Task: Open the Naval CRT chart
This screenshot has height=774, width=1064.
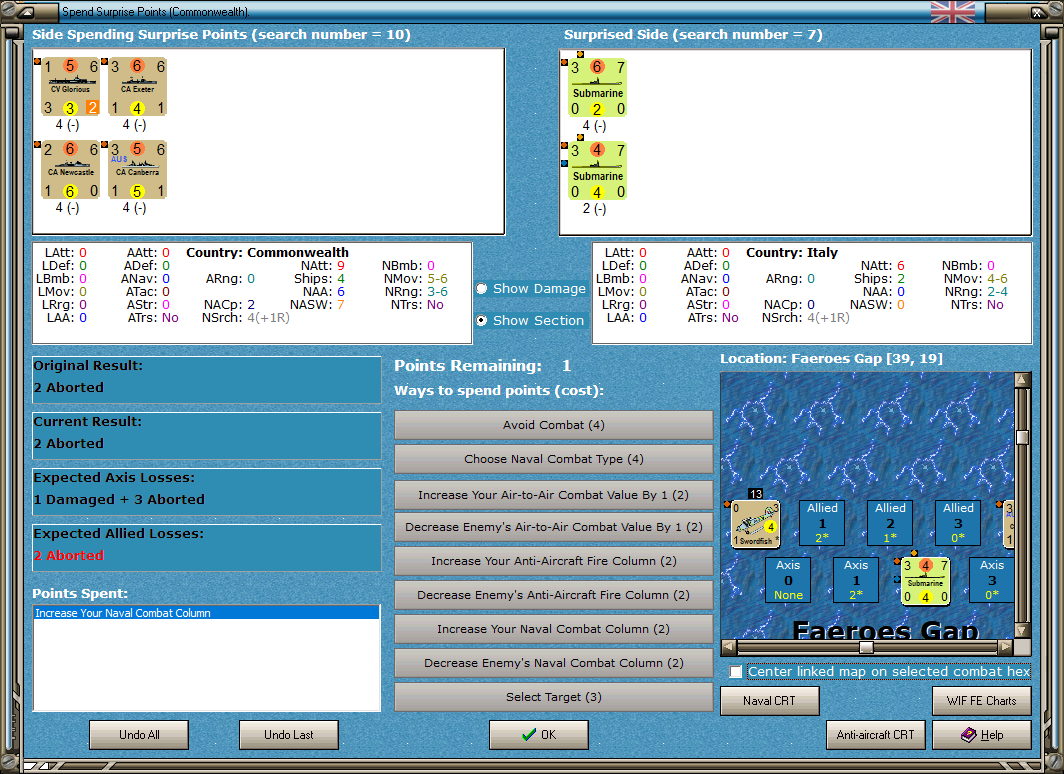Action: (x=770, y=701)
